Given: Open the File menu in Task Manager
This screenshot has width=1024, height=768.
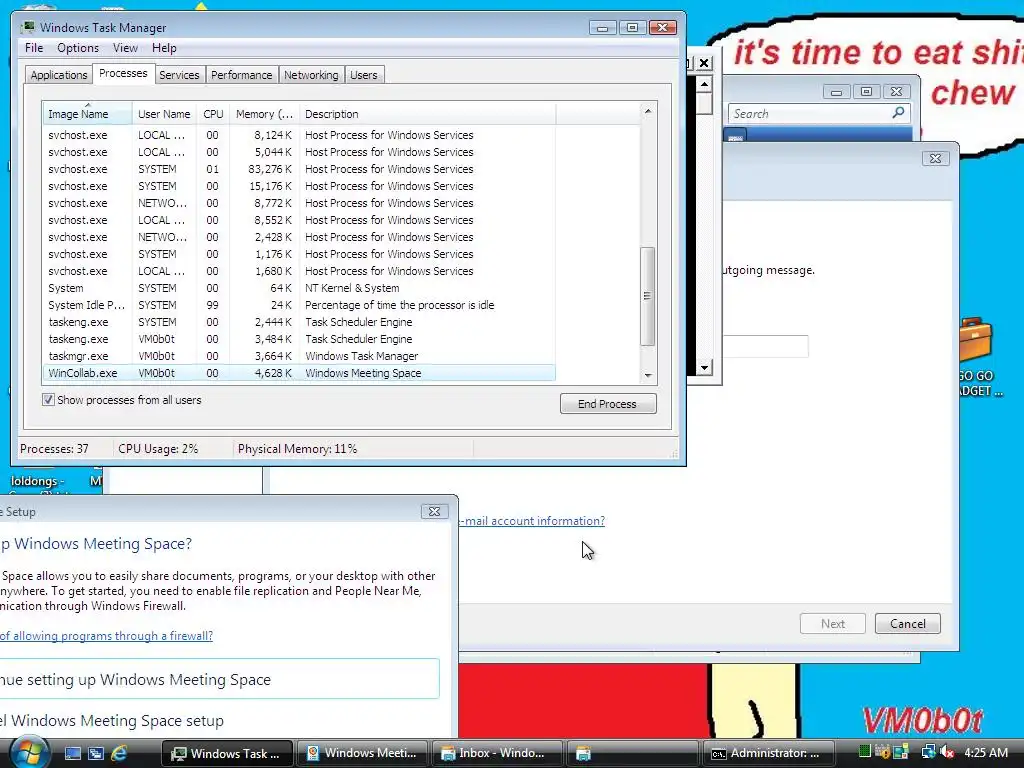Looking at the screenshot, I should (x=34, y=48).
